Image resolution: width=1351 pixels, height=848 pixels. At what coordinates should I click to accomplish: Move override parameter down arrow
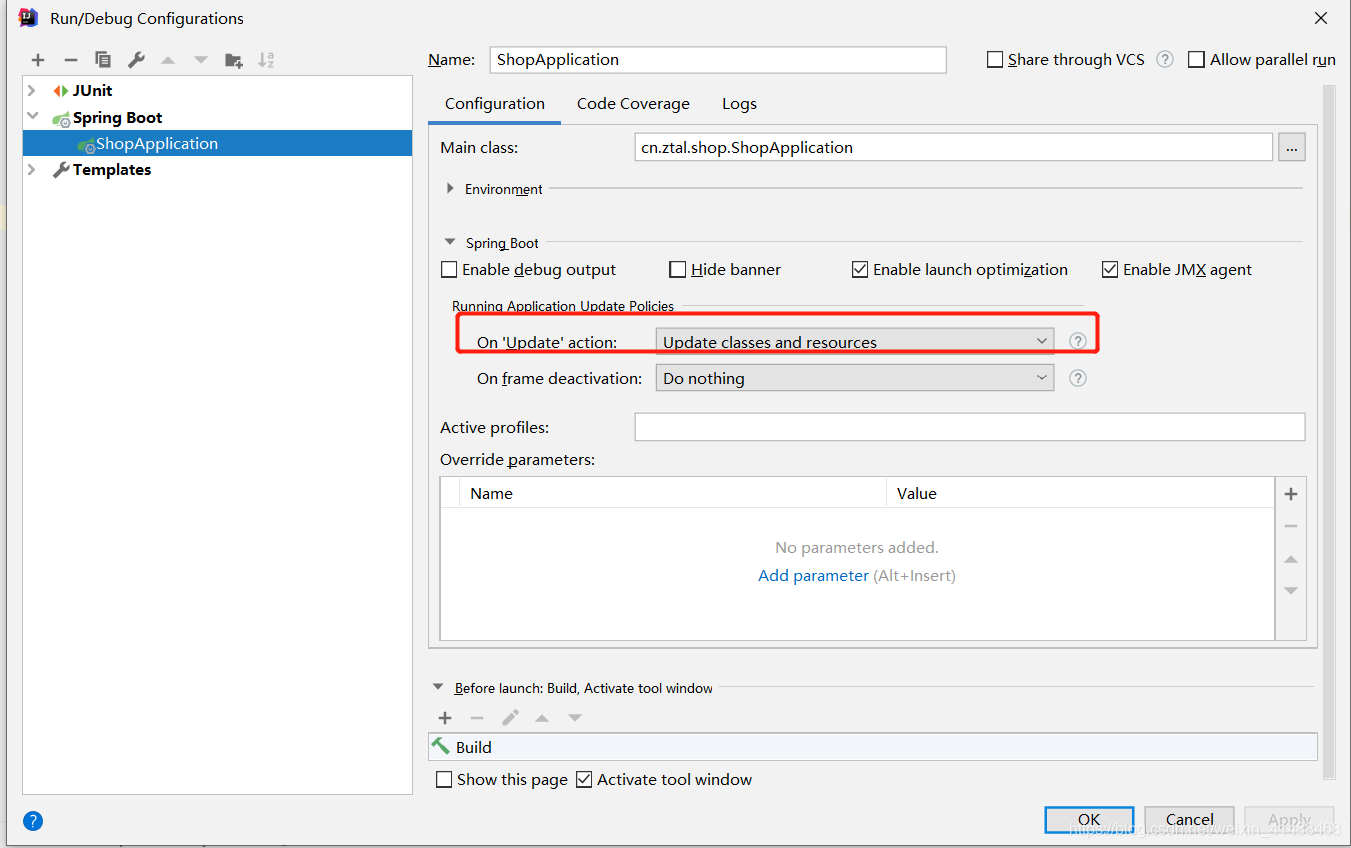pyautogui.click(x=1291, y=591)
